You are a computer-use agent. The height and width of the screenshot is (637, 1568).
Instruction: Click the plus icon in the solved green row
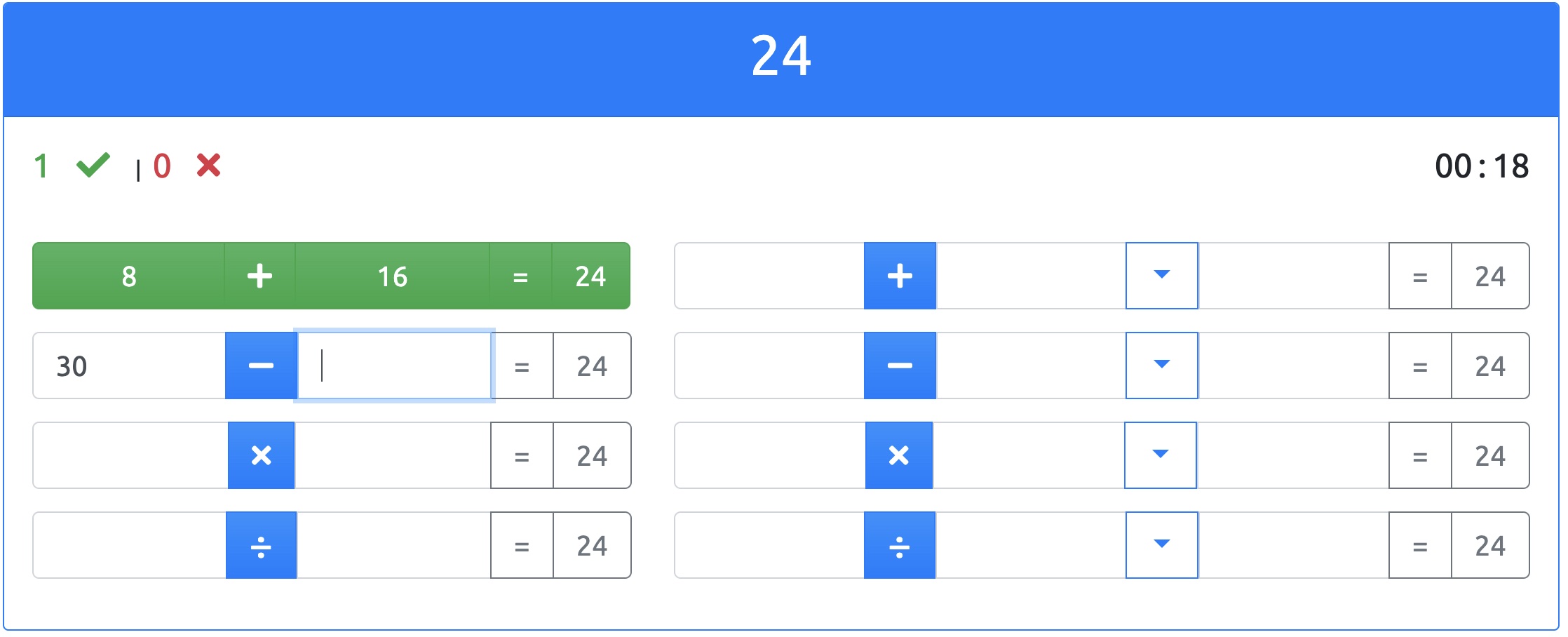pos(259,276)
